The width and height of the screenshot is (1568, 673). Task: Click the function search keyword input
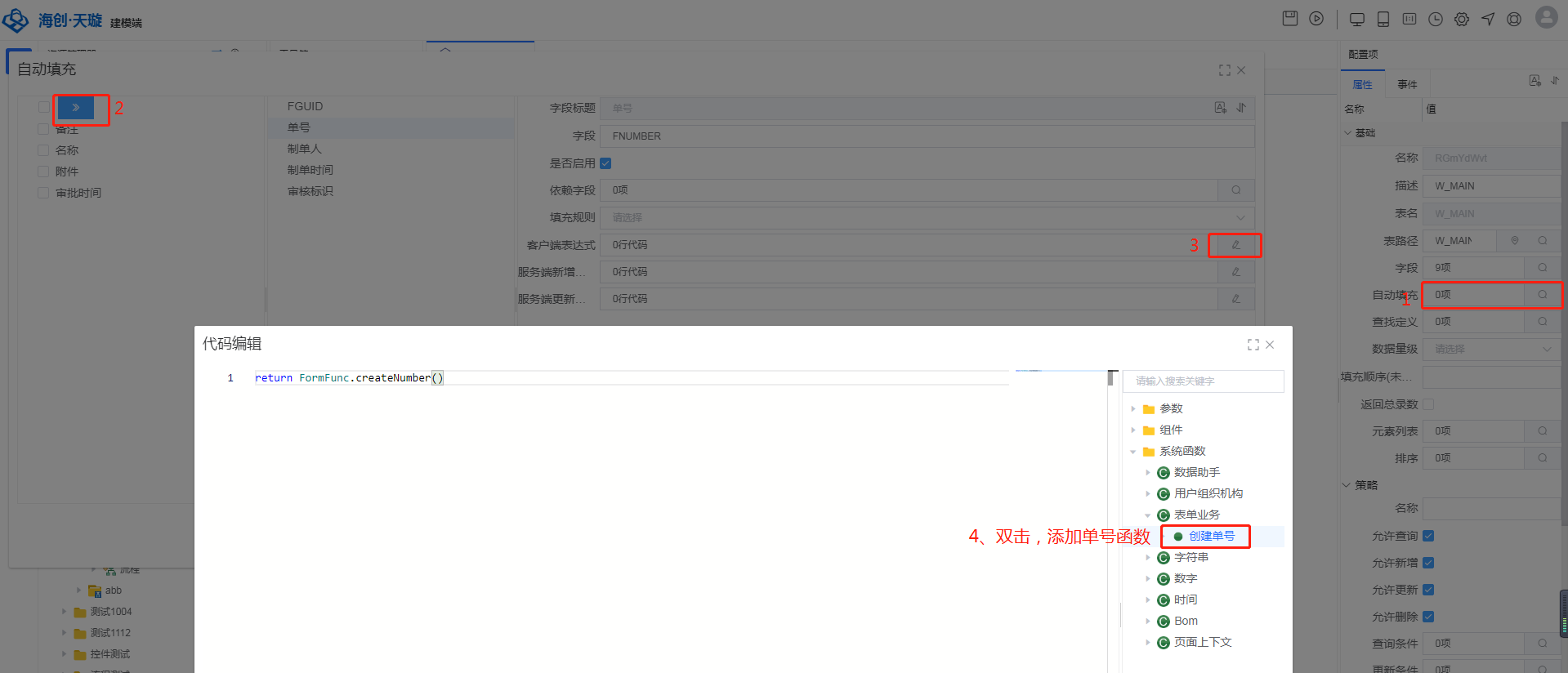click(1203, 381)
